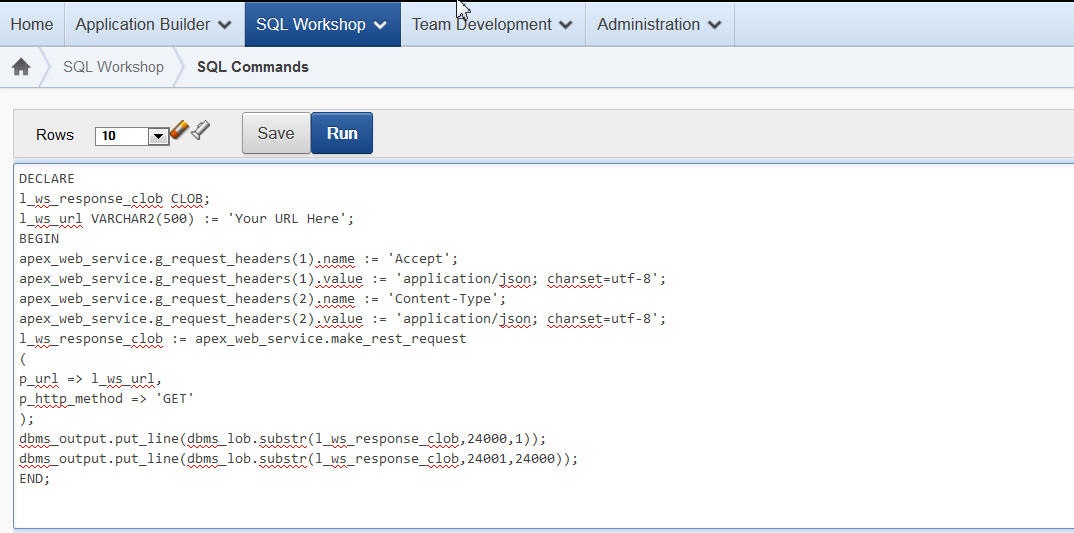Switch to the Team Development tab
This screenshot has width=1074, height=533.
point(481,24)
